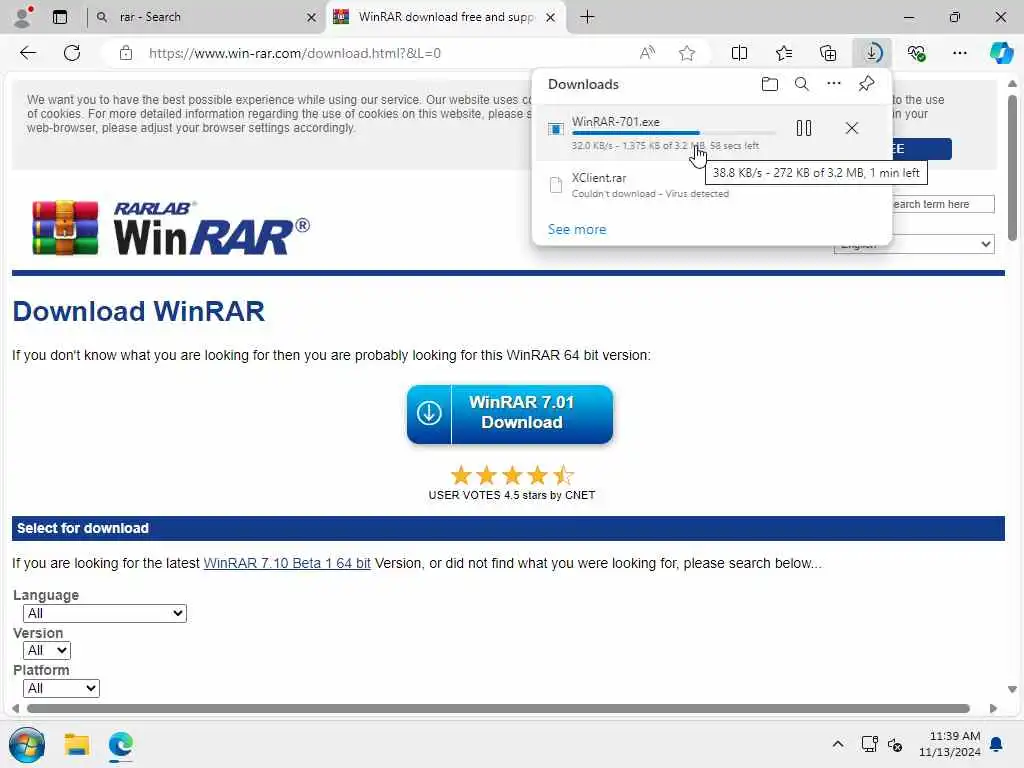Open taskbar clock and date

[x=950, y=744]
